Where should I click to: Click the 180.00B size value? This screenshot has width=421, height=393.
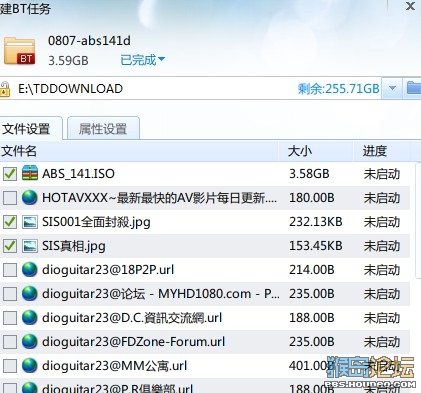[x=312, y=198]
